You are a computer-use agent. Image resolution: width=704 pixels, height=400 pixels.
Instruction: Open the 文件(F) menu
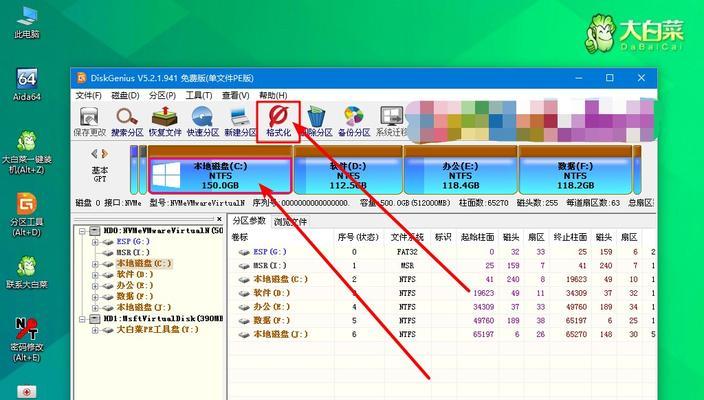[x=88, y=95]
